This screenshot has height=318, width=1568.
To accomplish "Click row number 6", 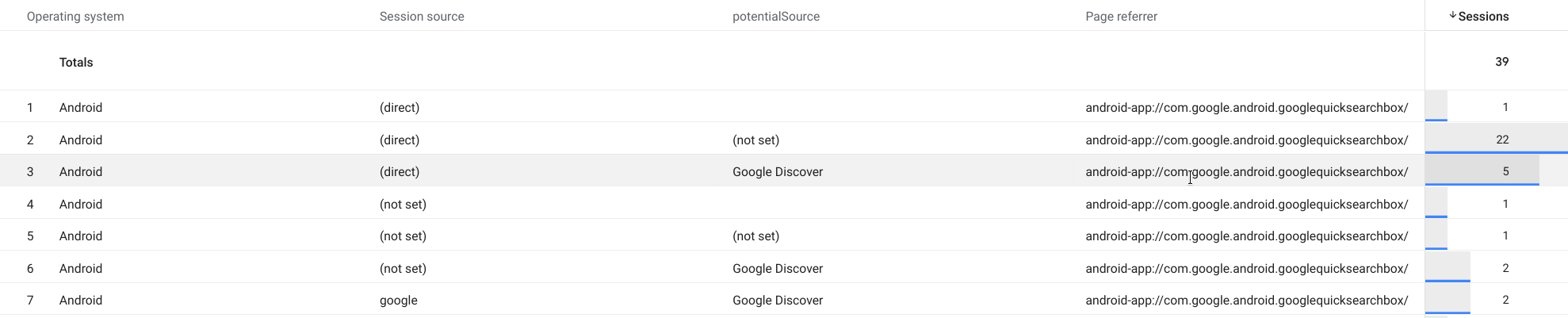I will (30, 269).
